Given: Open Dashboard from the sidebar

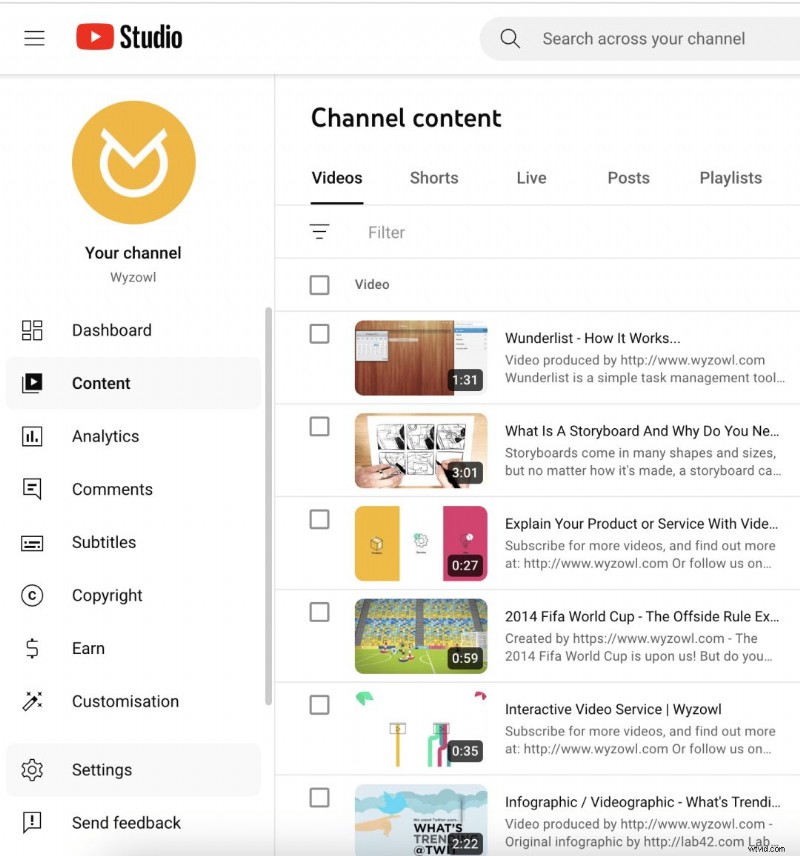Looking at the screenshot, I should 133,330.
